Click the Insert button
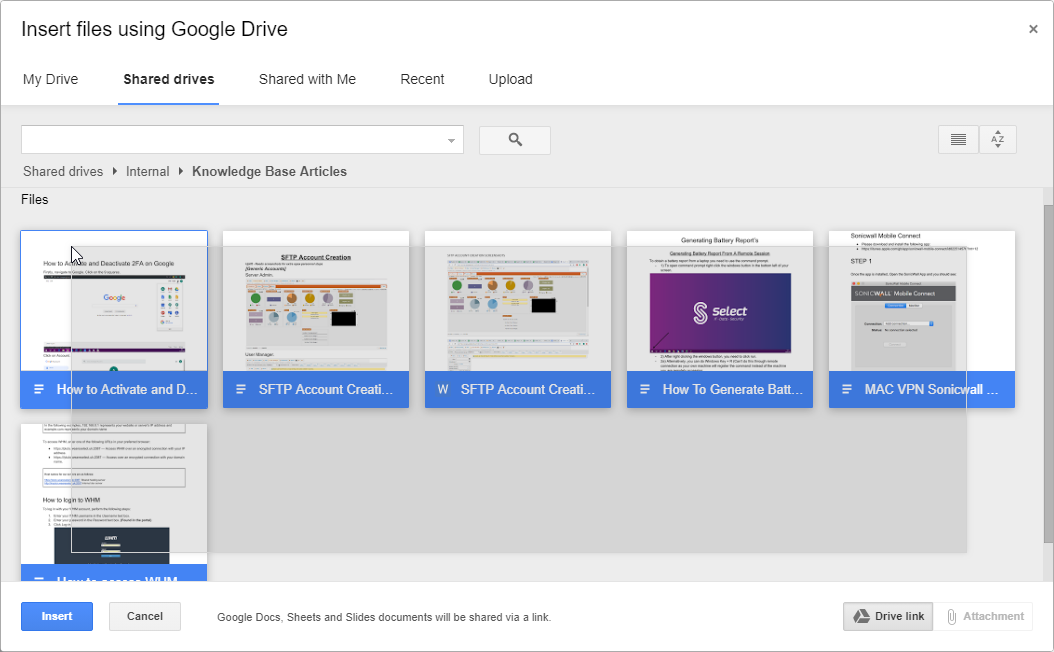The image size is (1054, 652). click(57, 616)
